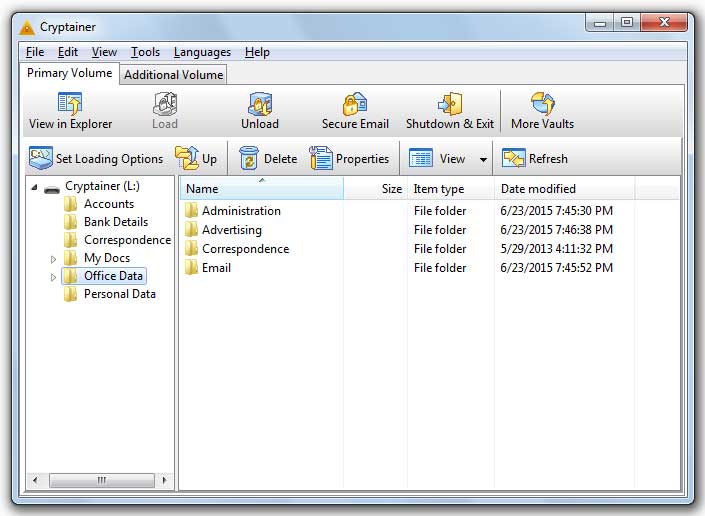Sort by Size column header
Image resolution: width=705 pixels, height=516 pixels.
point(375,189)
